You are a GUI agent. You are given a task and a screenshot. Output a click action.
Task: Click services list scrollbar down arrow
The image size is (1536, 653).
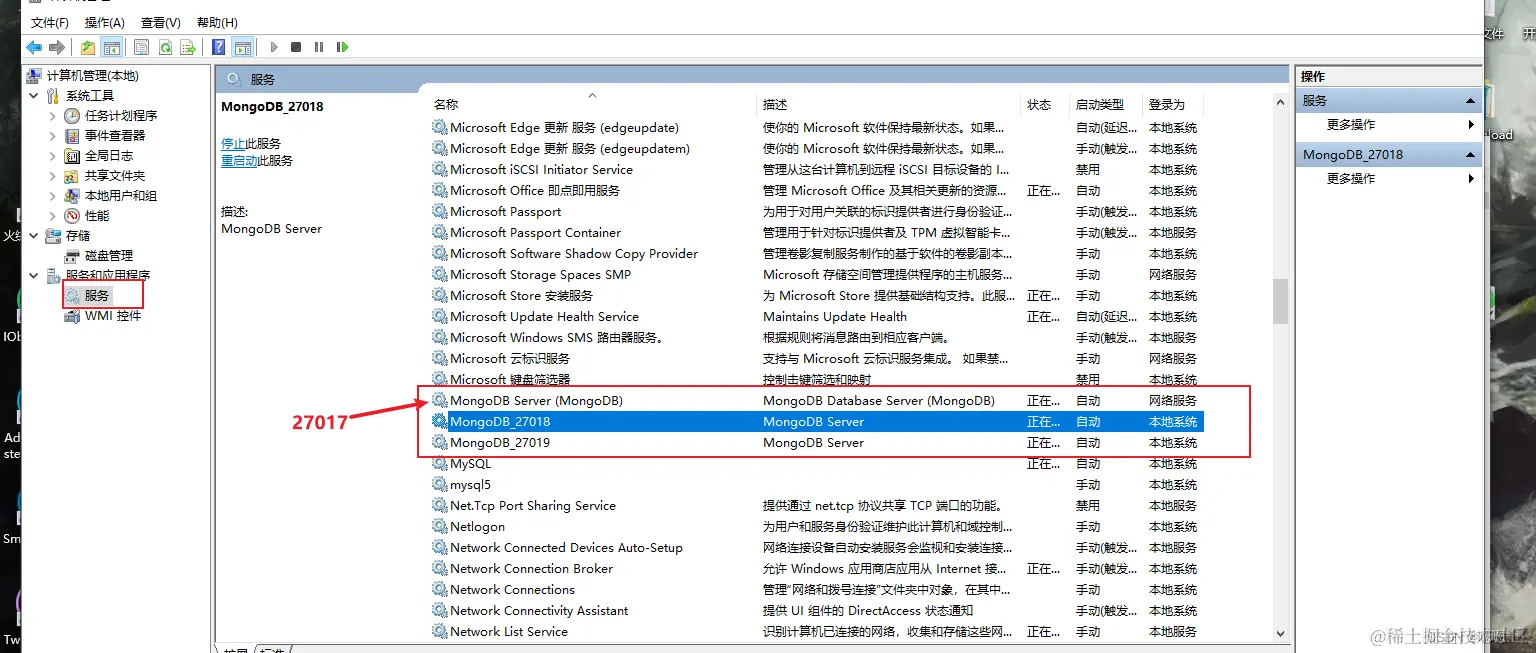(1280, 632)
